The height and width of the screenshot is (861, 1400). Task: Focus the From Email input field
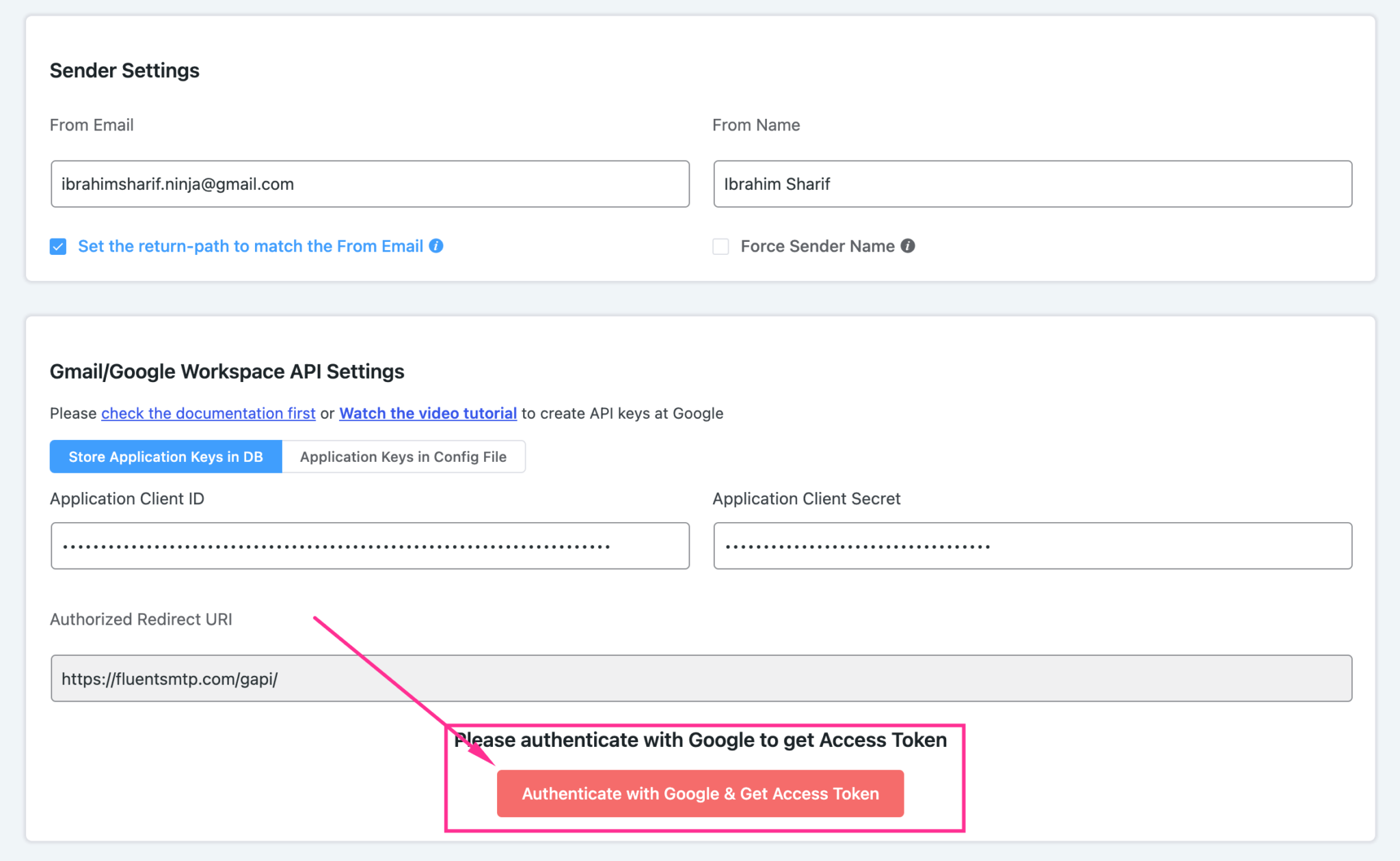click(369, 184)
